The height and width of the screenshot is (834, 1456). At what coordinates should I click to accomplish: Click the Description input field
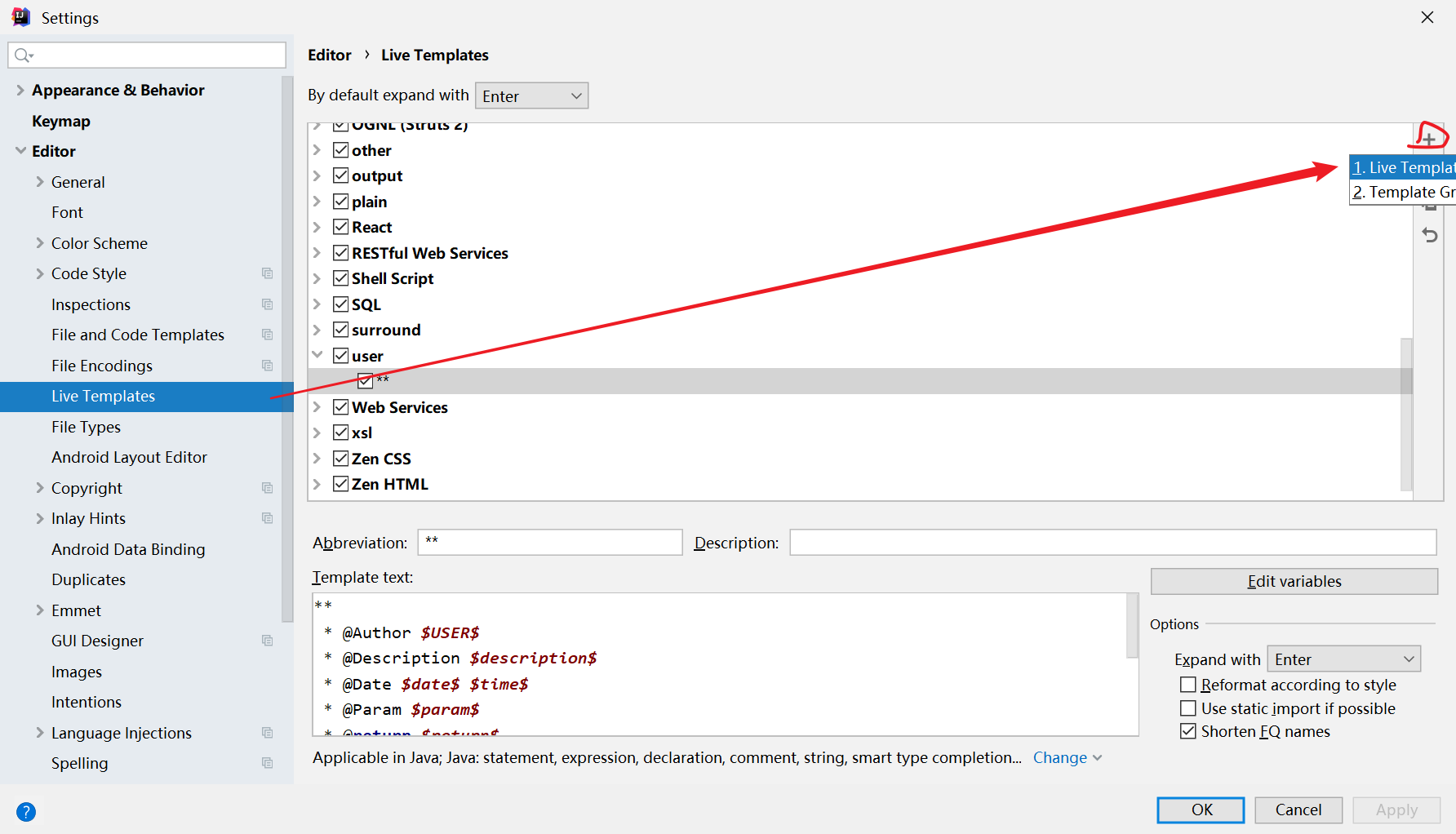1112,543
